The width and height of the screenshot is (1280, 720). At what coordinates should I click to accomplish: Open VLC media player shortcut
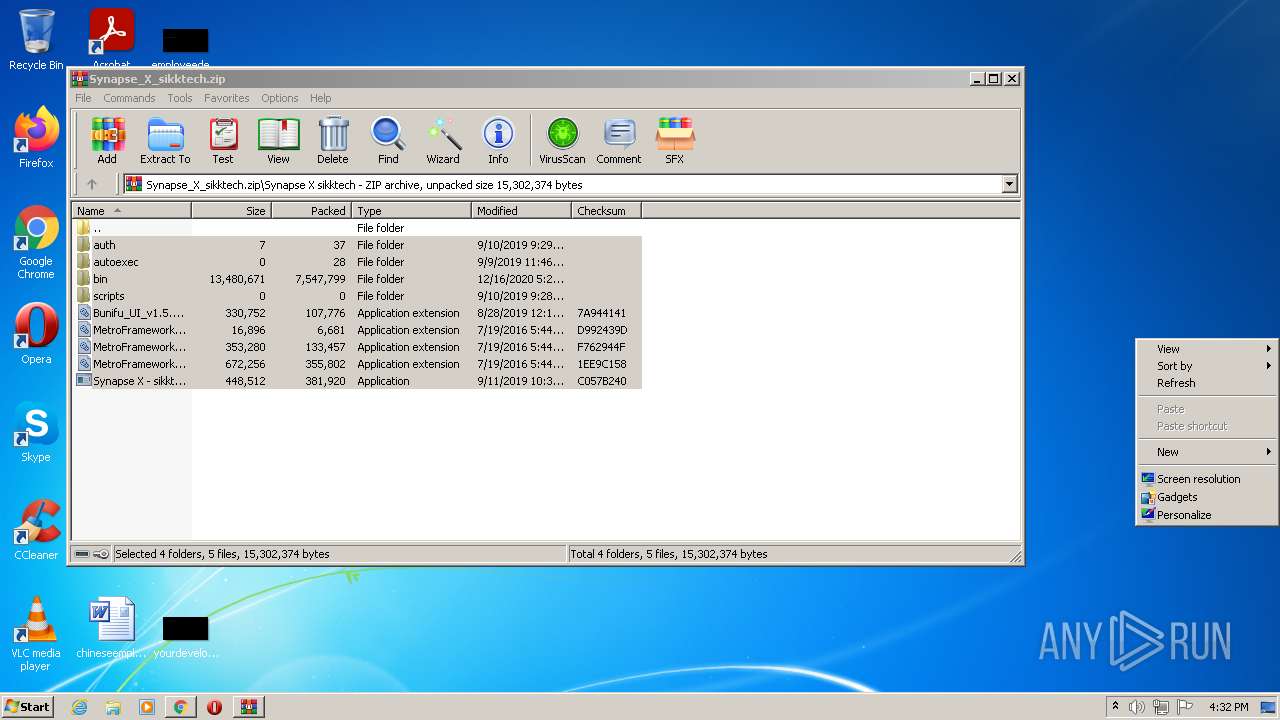[x=36, y=634]
